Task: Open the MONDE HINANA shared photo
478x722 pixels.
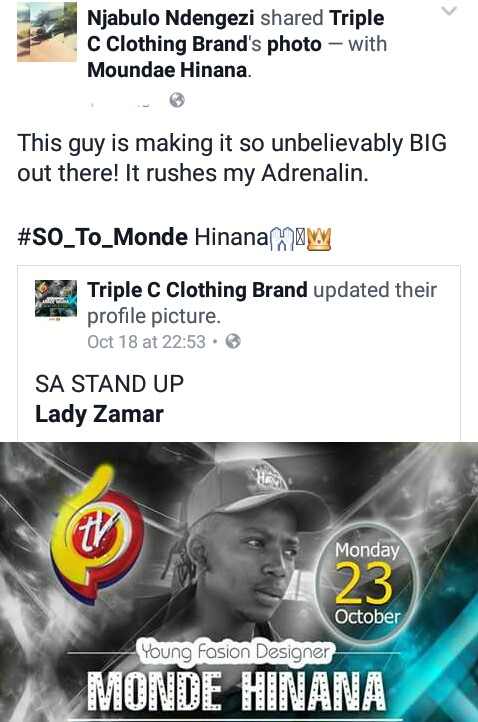Action: coord(239,582)
